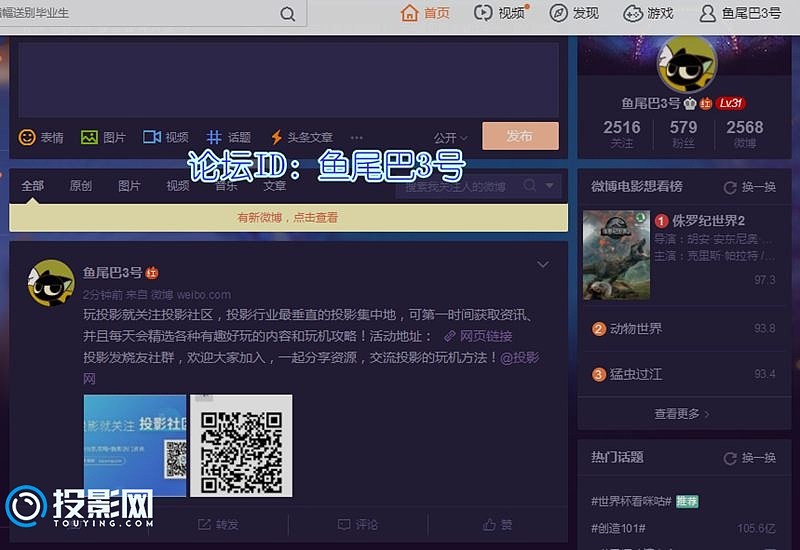This screenshot has height=550, width=800.
Task: Open the 网页链接 link icon in the post
Action: point(449,336)
